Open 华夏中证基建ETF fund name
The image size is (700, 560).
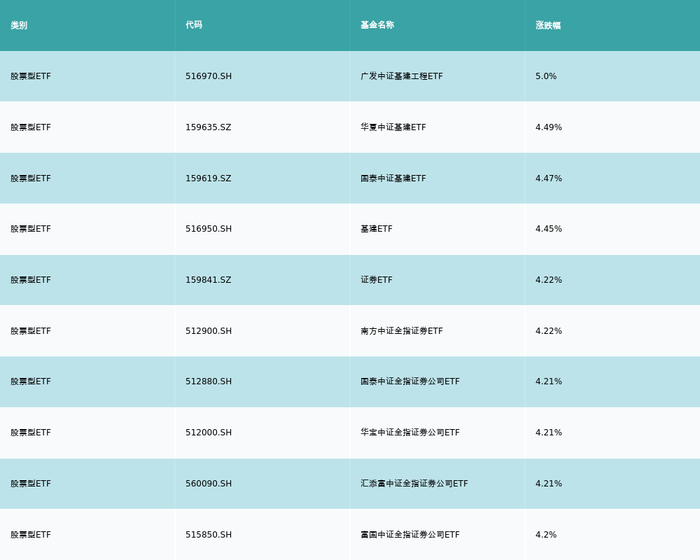393,127
